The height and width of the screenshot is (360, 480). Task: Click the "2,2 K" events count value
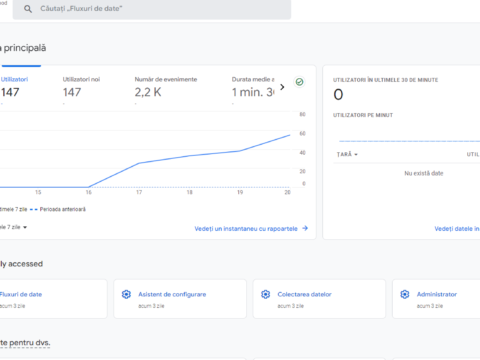(148, 92)
